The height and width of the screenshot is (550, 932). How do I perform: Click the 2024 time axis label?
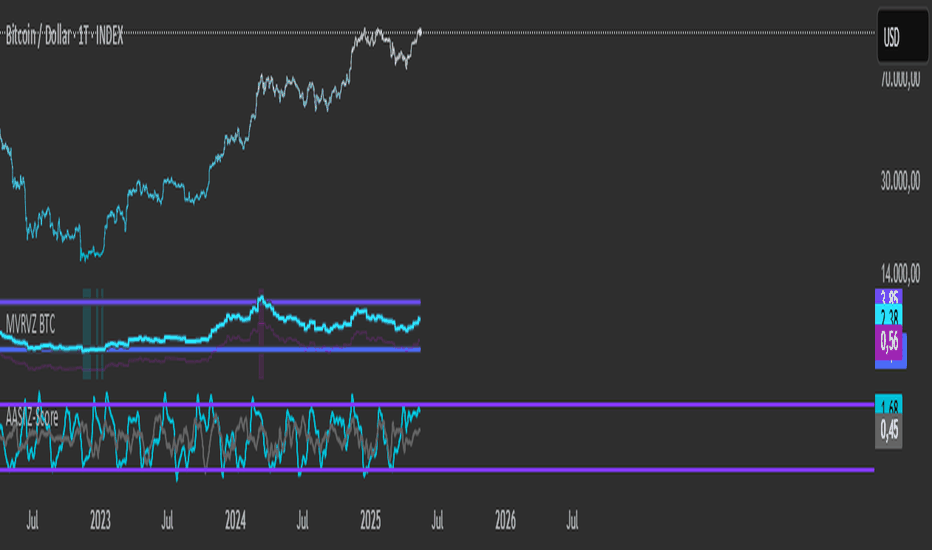click(235, 521)
